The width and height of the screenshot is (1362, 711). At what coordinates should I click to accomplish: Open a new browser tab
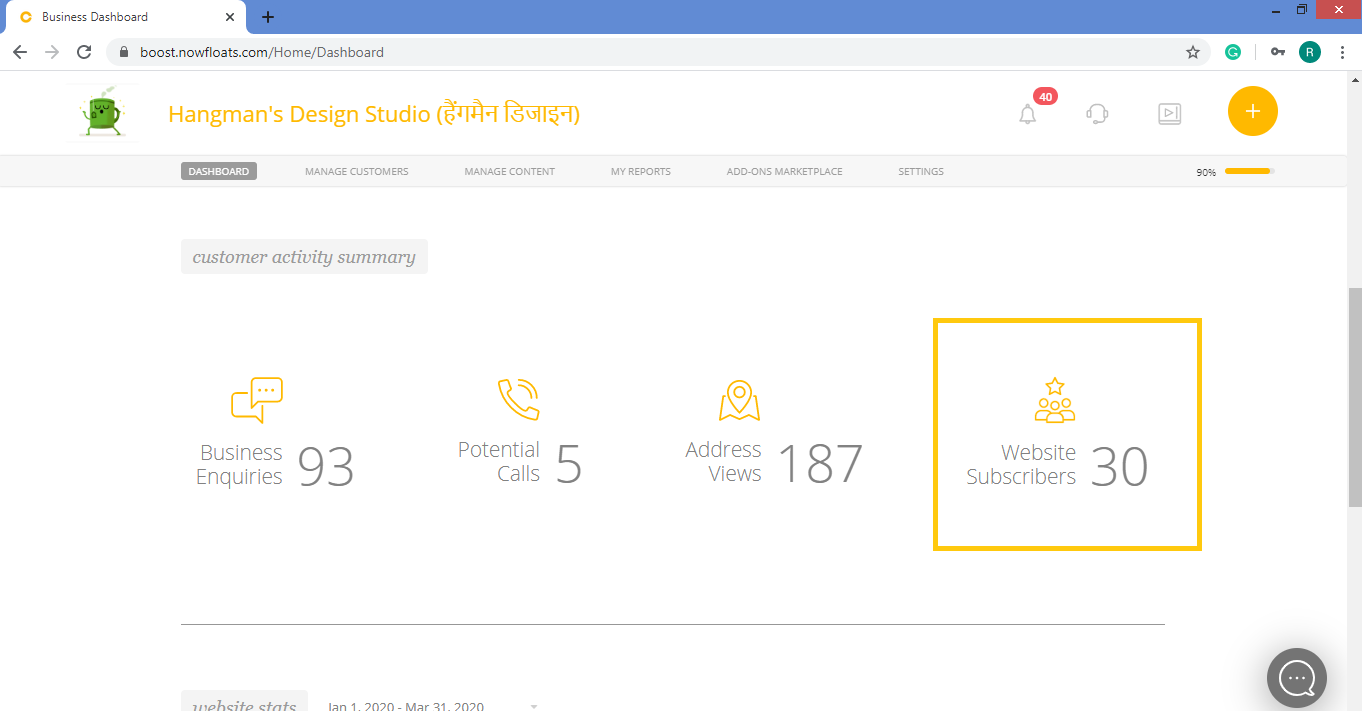(268, 17)
